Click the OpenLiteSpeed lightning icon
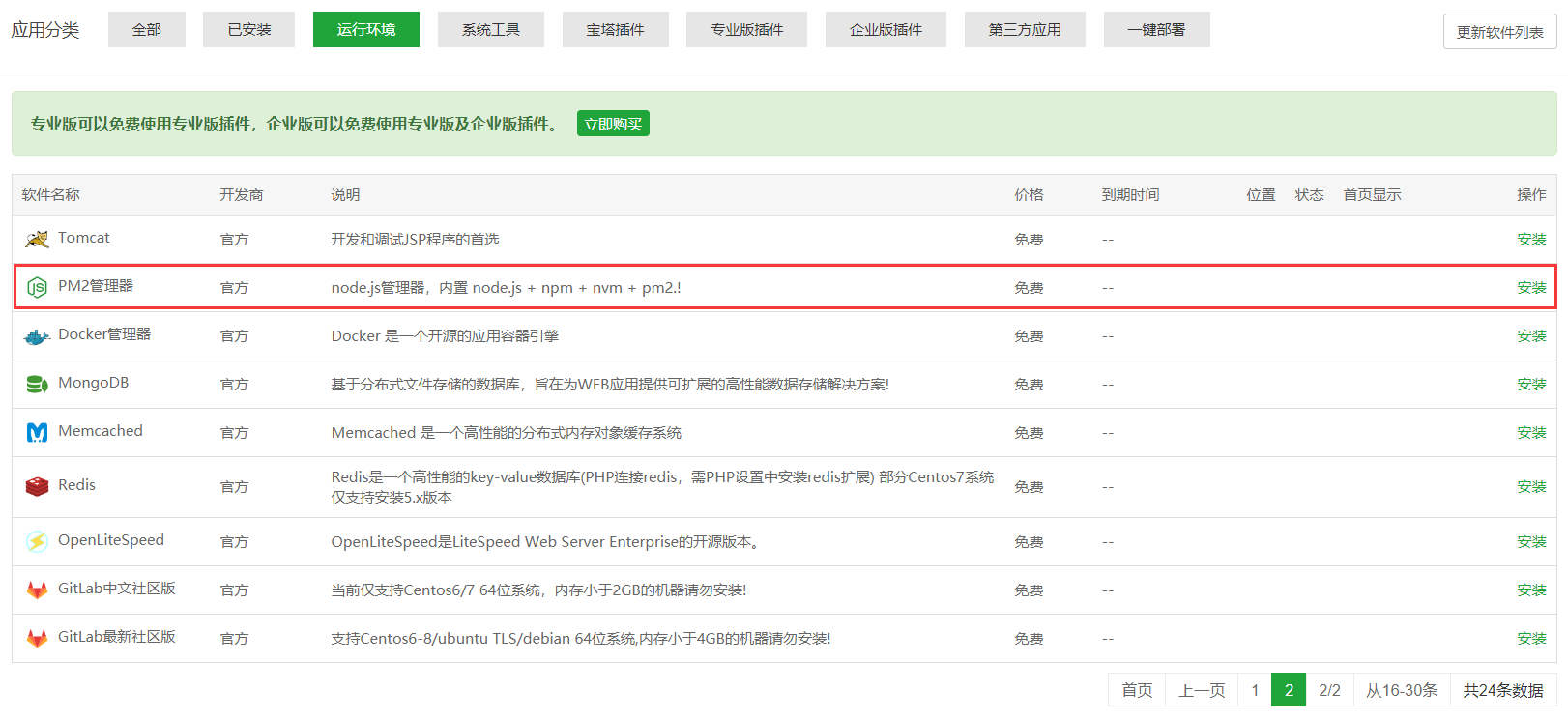 point(37,541)
